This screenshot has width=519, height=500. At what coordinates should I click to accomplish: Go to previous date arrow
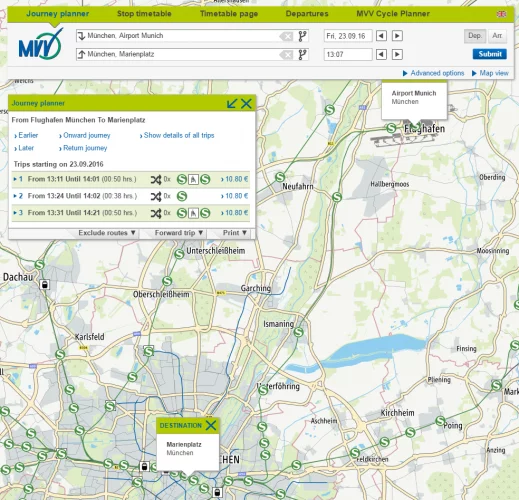381,36
